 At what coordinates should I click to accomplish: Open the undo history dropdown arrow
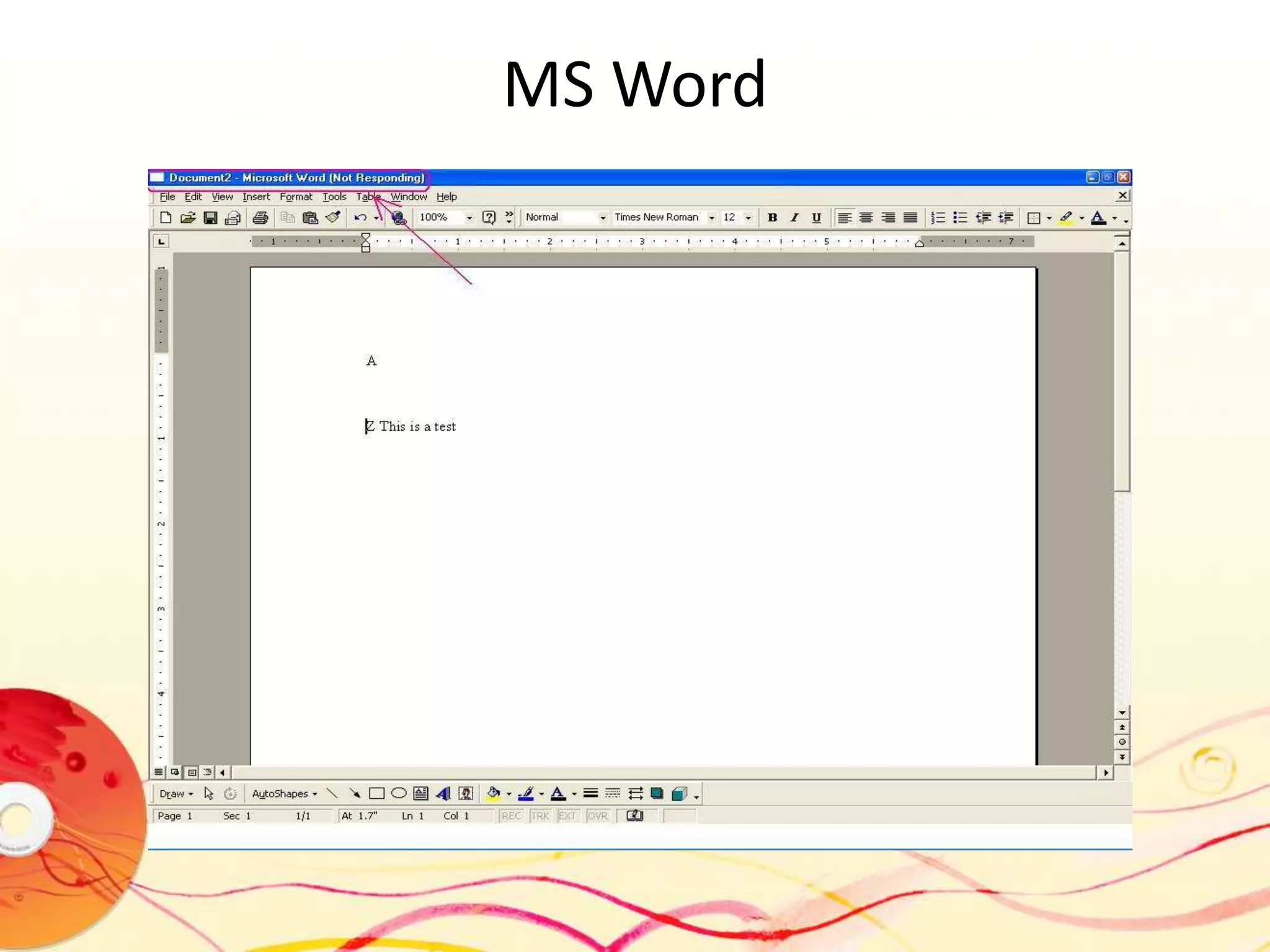tap(376, 218)
